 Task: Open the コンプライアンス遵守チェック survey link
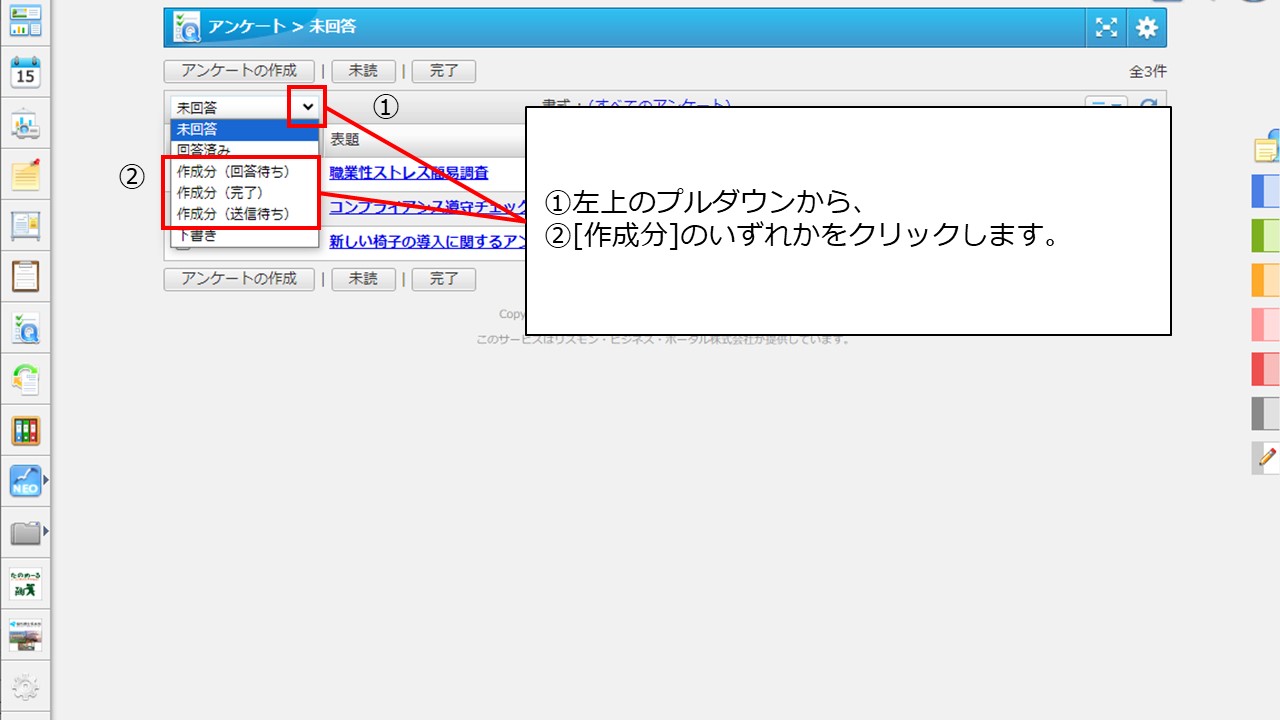(428, 207)
